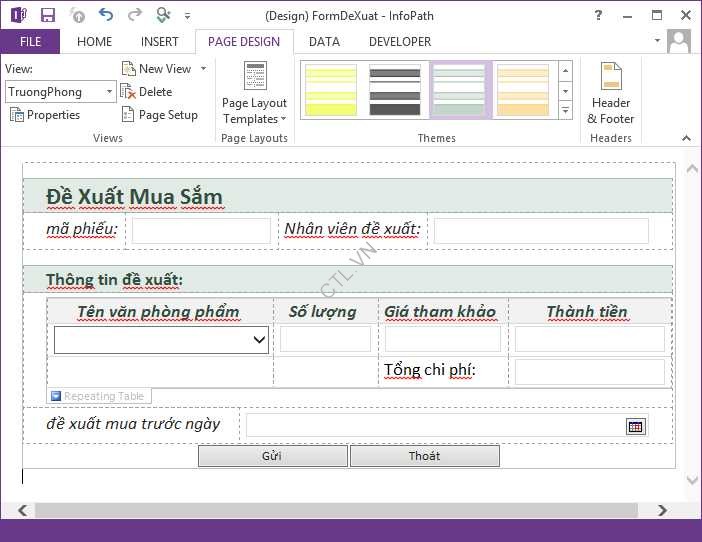Open the New View dropdown arrow

pyautogui.click(x=203, y=69)
